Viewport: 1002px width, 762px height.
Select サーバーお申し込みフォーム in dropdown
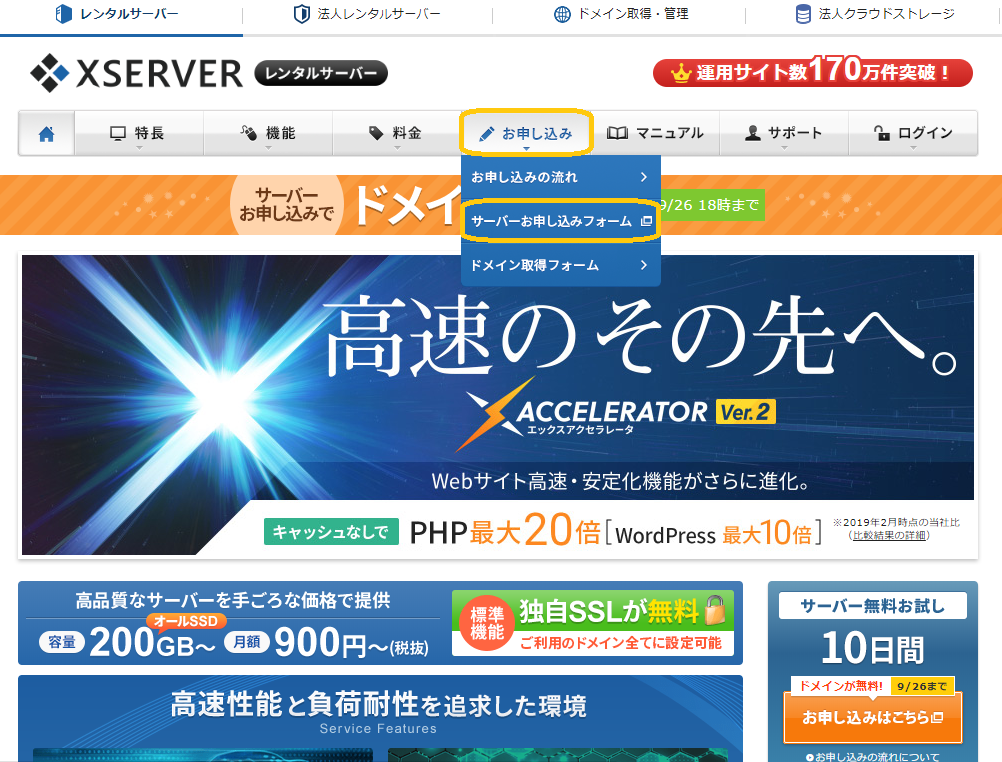pos(560,221)
